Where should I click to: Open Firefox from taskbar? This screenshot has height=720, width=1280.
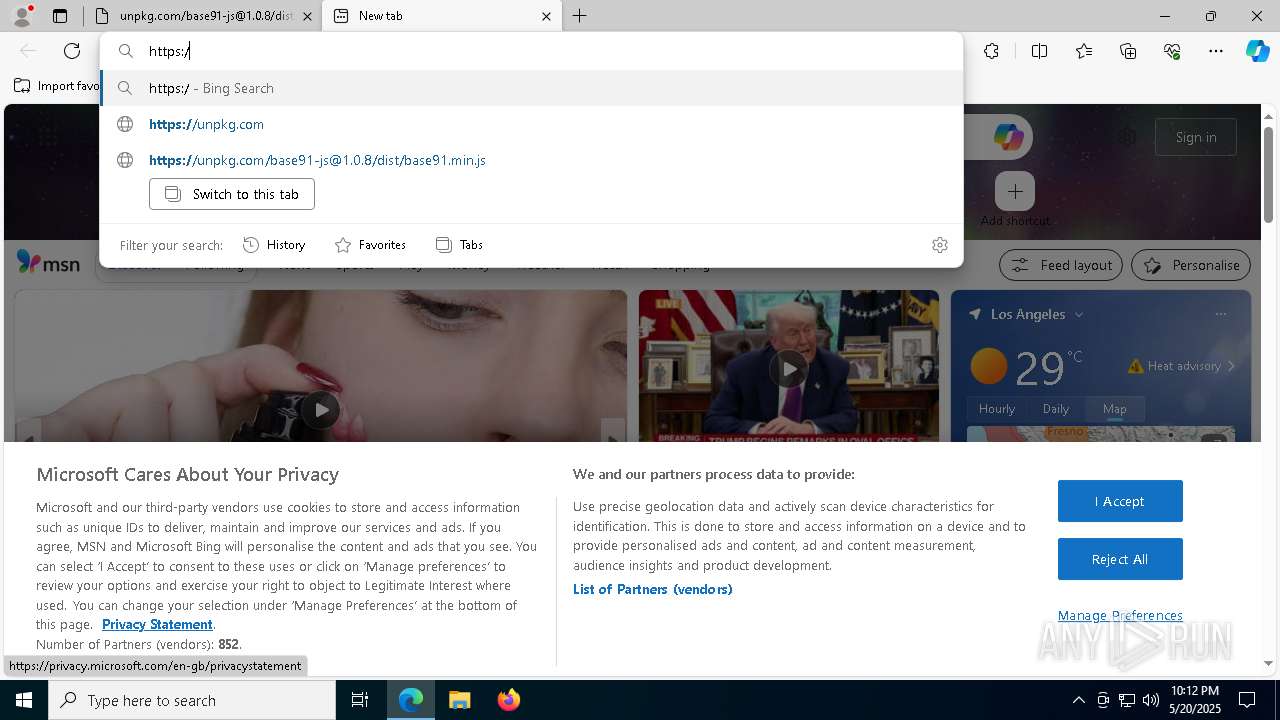pos(508,700)
